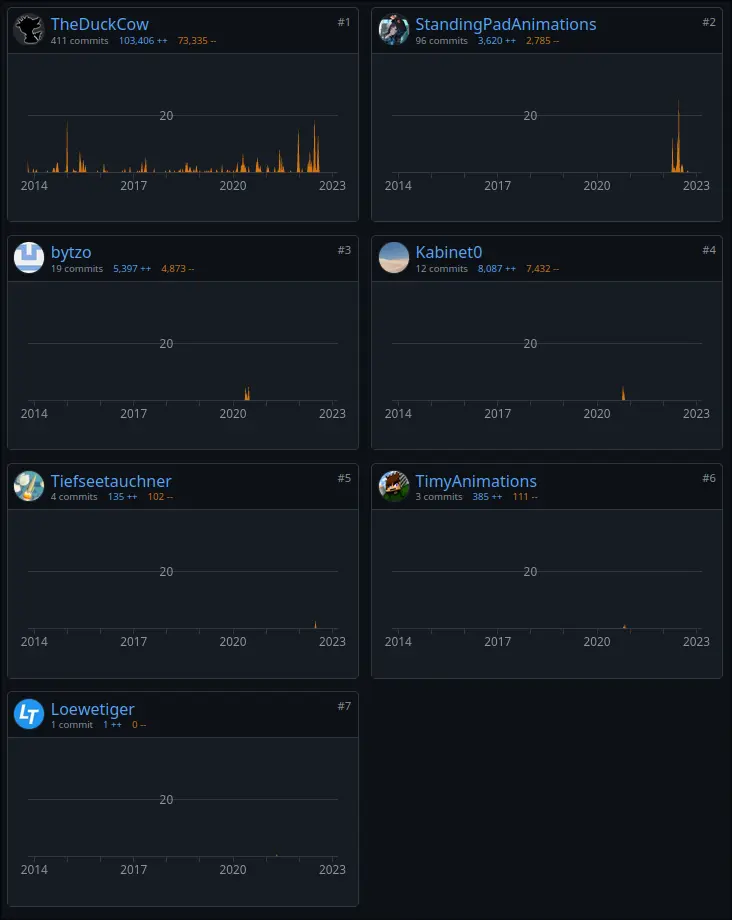Image resolution: width=732 pixels, height=920 pixels.
Task: Click the #5 rank label
Action: pyautogui.click(x=344, y=478)
